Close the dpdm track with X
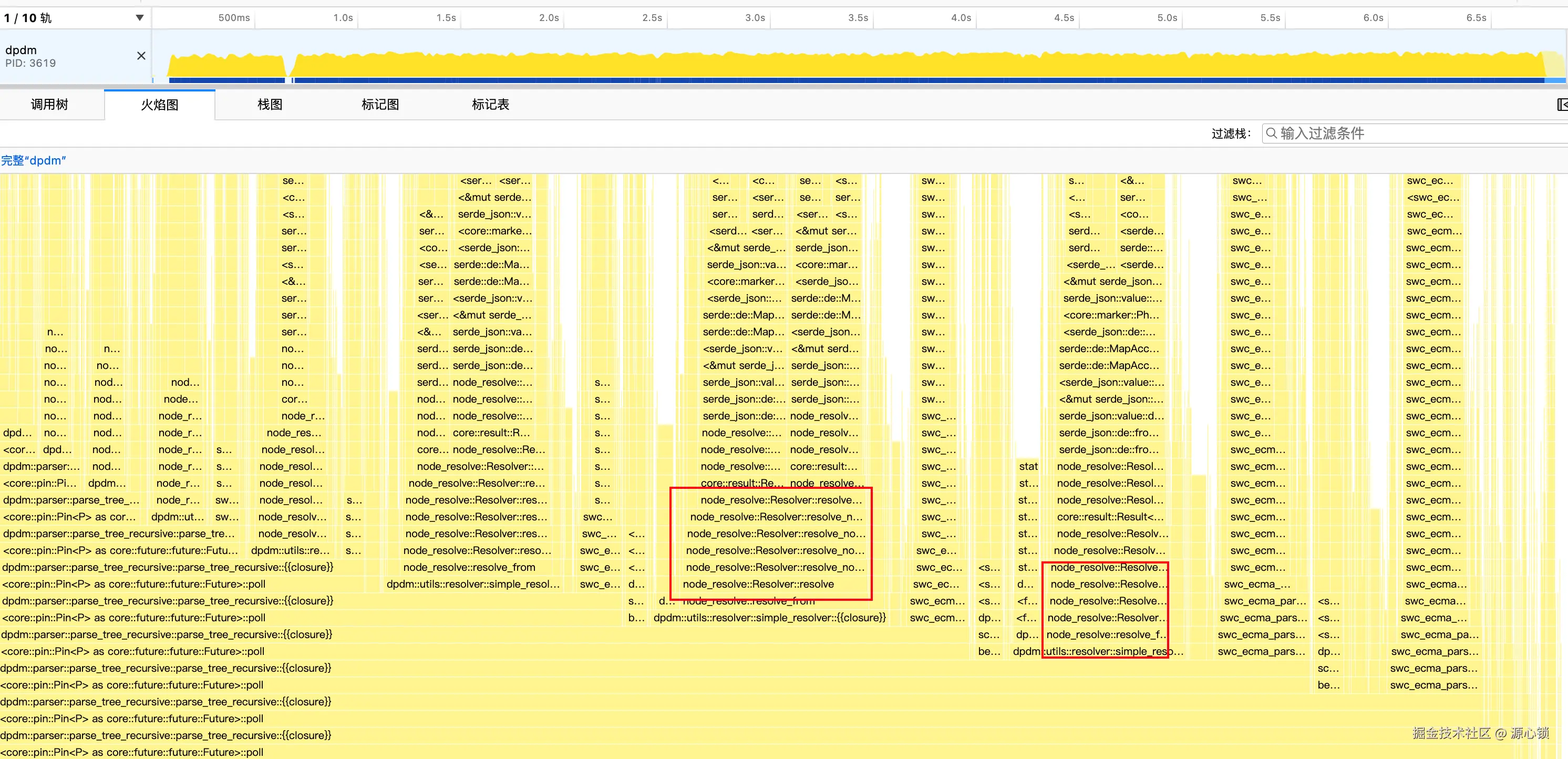This screenshot has height=759, width=1568. 141,56
